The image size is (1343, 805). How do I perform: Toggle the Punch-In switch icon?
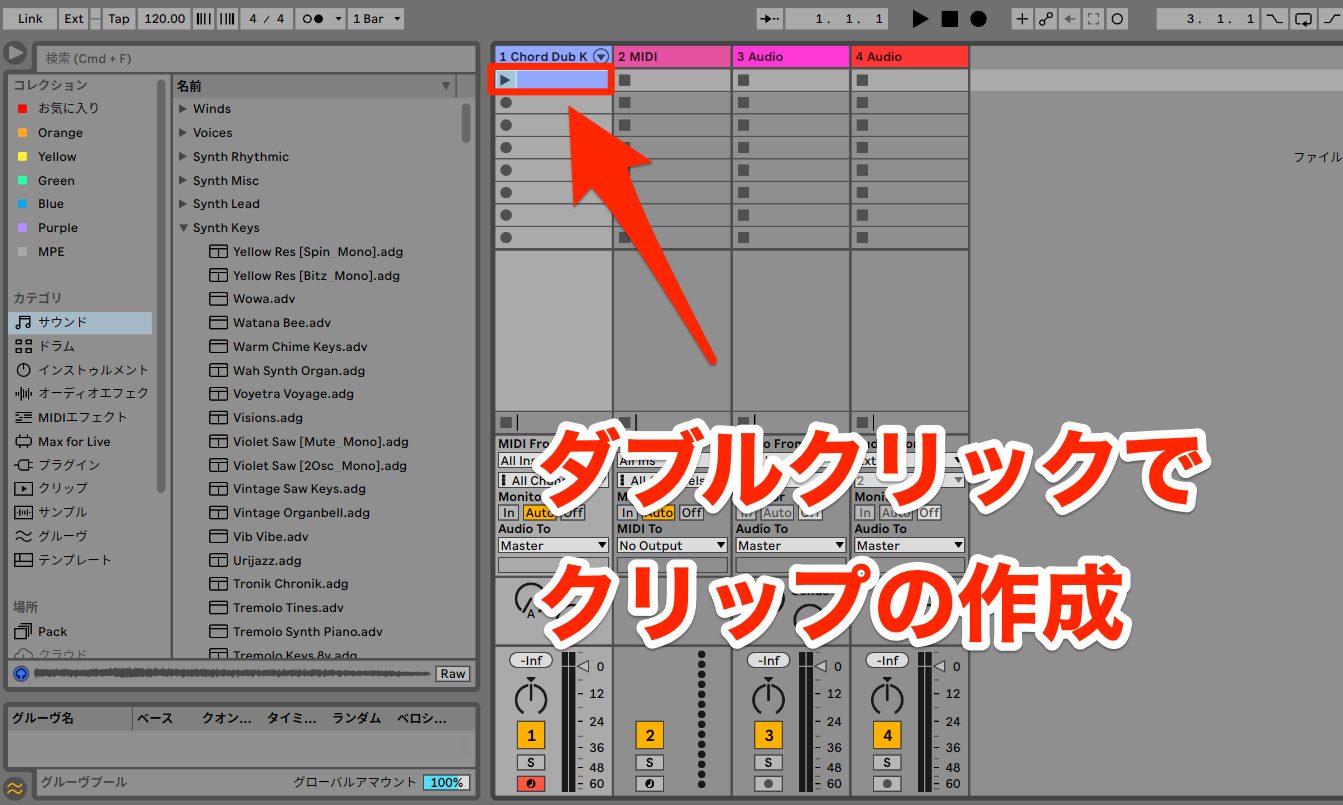[x=1275, y=19]
